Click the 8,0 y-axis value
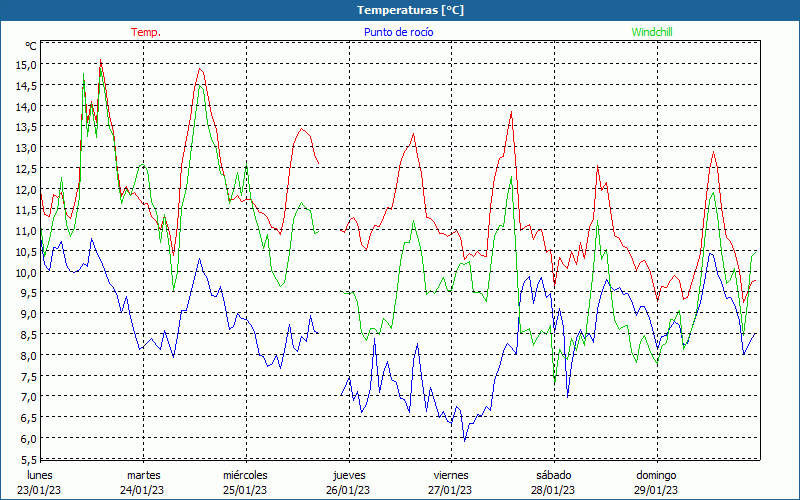 [28, 356]
